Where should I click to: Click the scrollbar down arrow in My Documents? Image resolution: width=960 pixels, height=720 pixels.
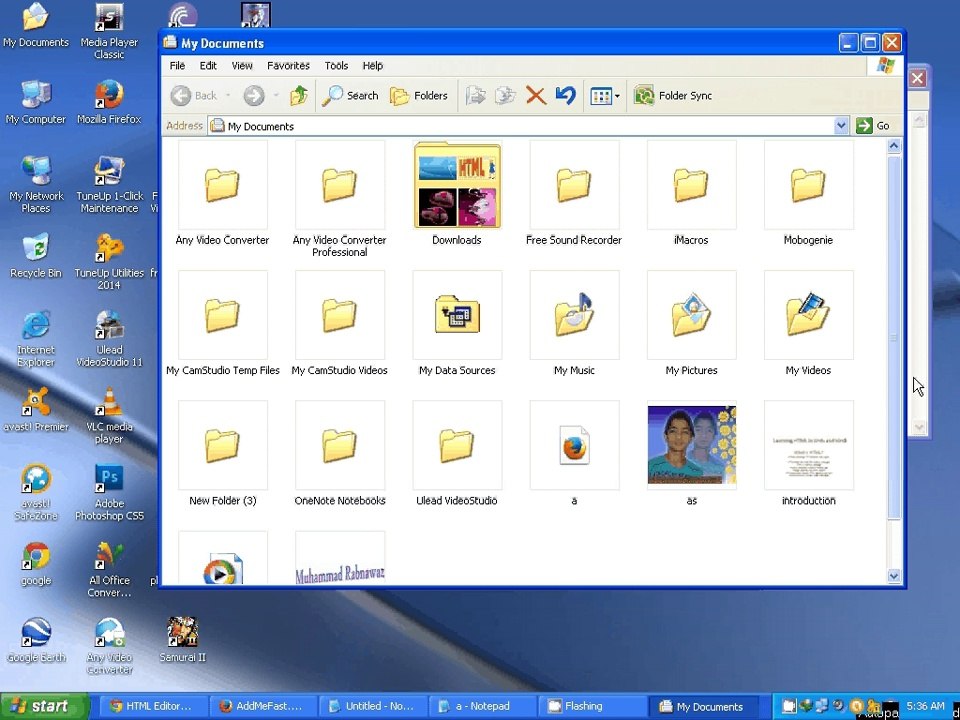pyautogui.click(x=894, y=576)
